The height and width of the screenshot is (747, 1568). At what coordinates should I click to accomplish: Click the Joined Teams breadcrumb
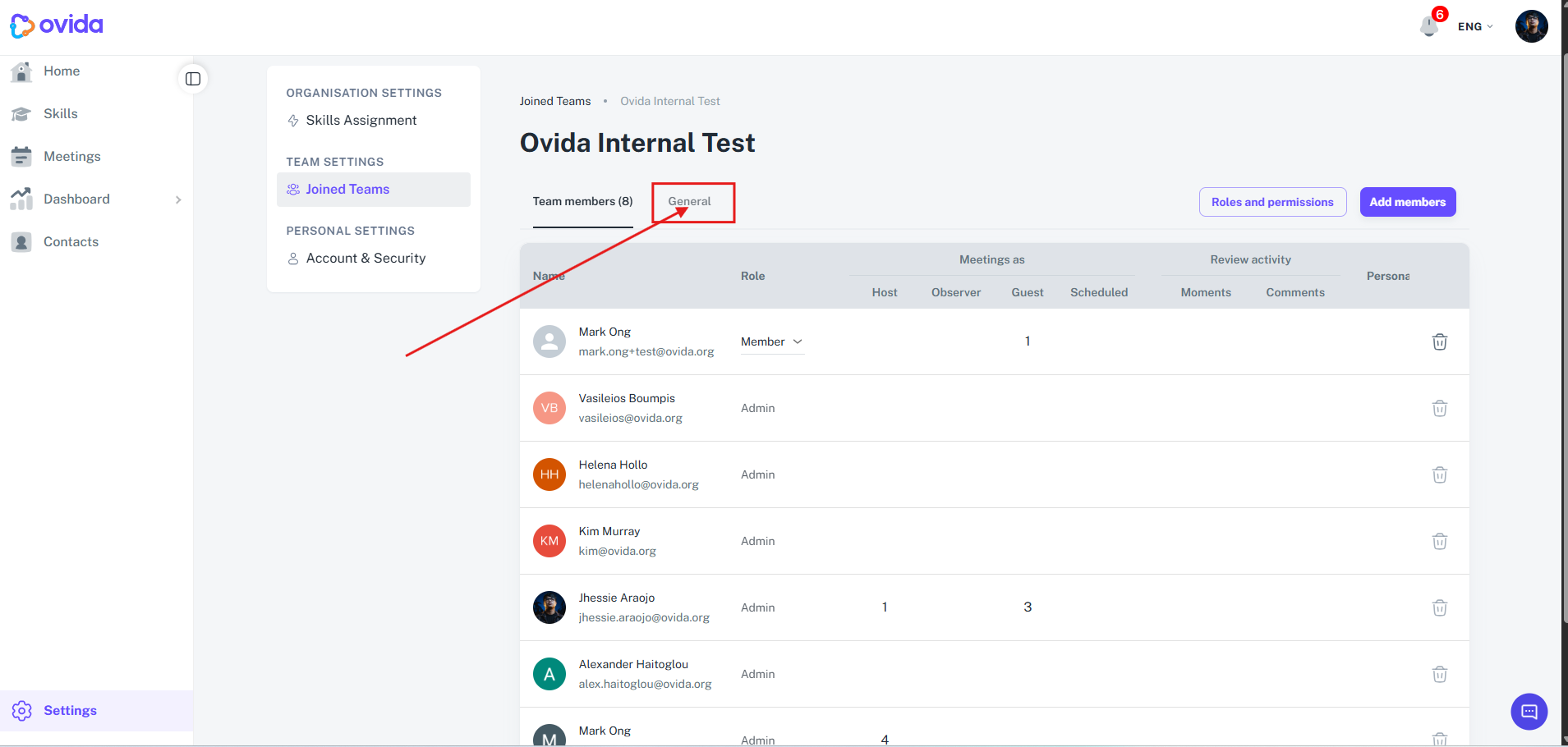(555, 102)
